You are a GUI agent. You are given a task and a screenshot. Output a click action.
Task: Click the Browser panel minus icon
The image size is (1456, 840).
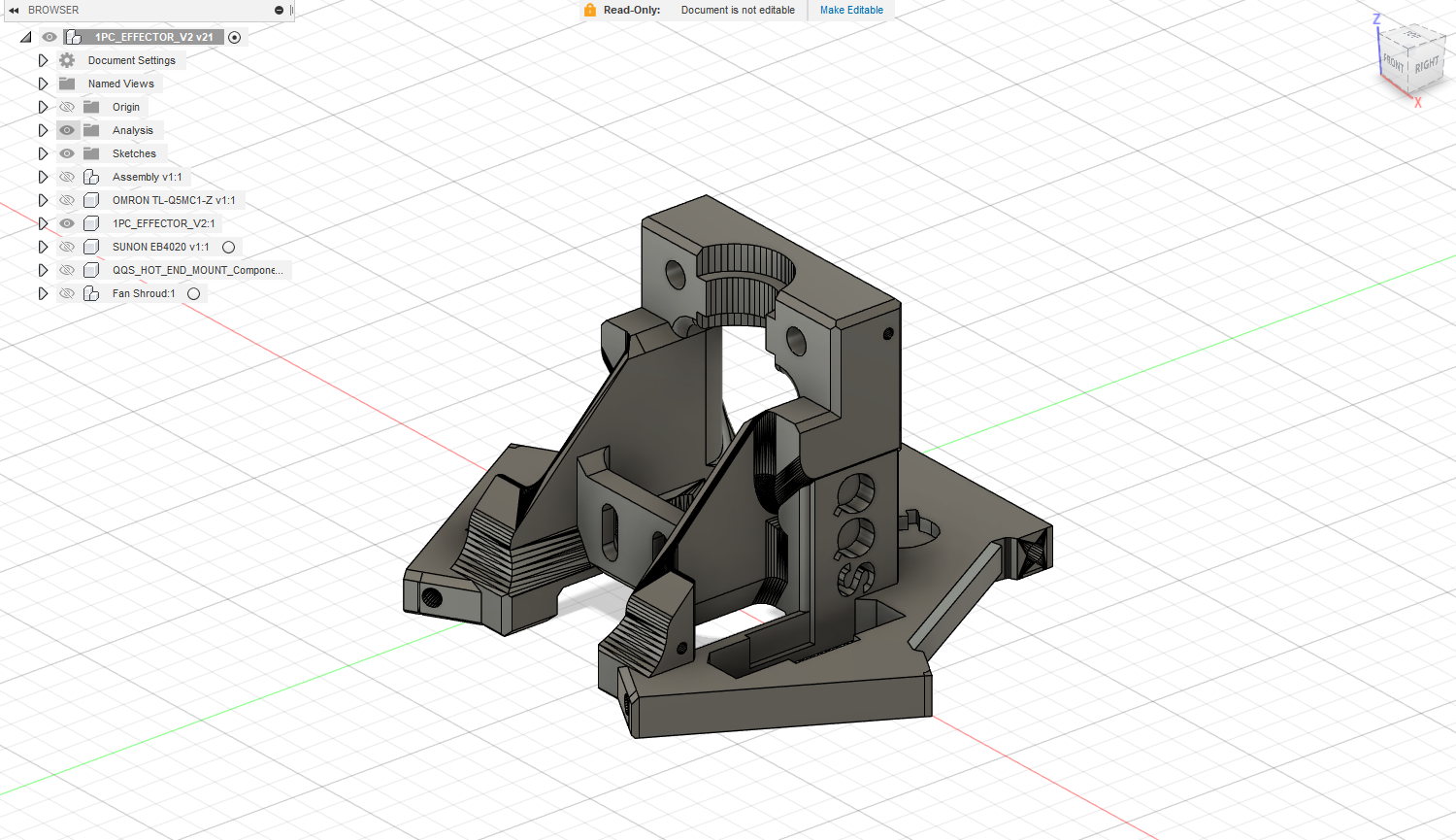tap(280, 10)
